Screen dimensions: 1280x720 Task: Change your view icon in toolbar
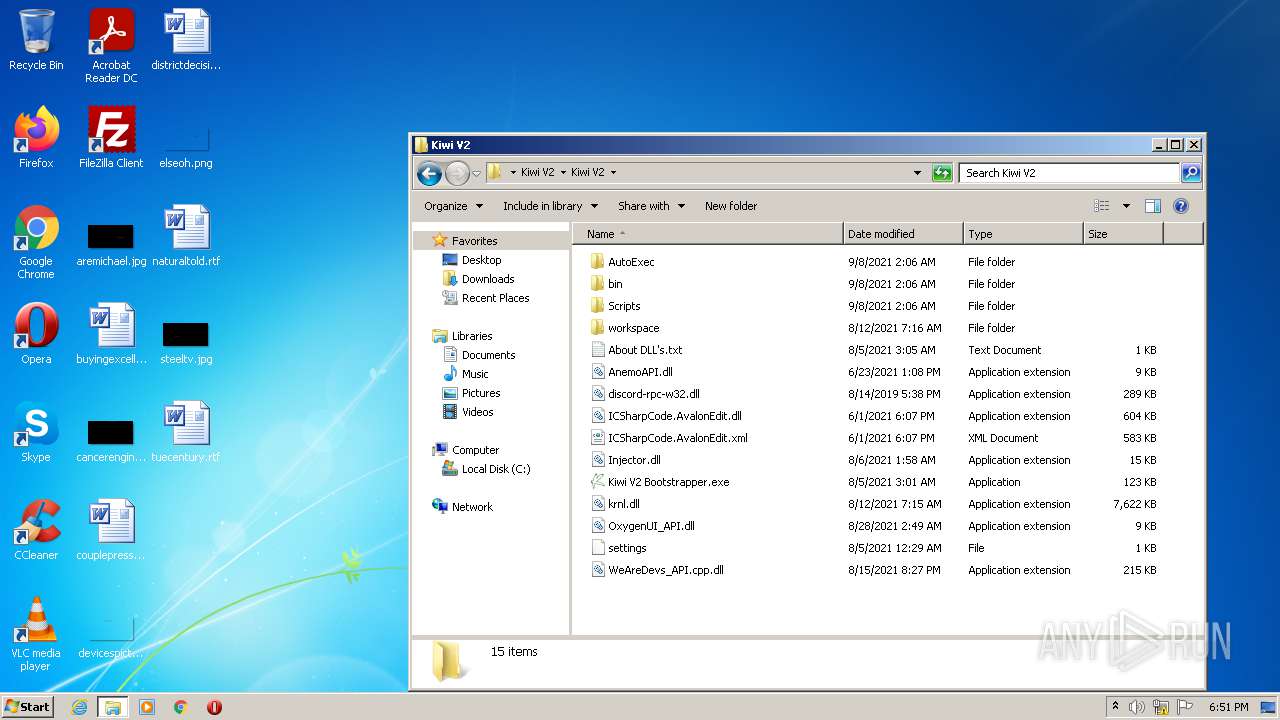pos(1102,206)
